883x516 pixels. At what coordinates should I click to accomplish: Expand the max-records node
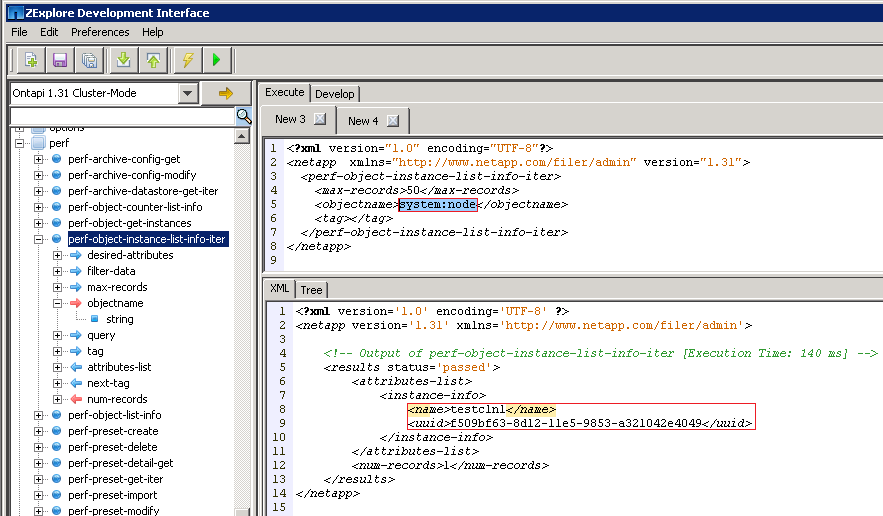pos(57,287)
